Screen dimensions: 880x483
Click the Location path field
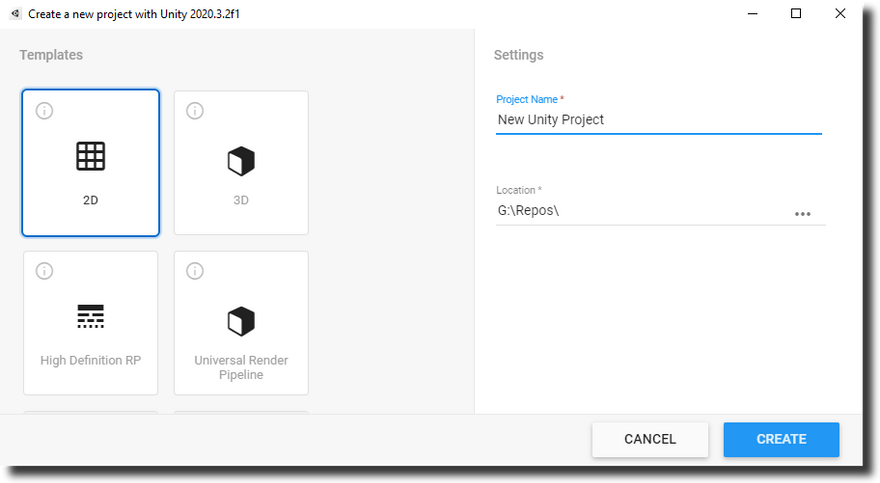coord(640,212)
